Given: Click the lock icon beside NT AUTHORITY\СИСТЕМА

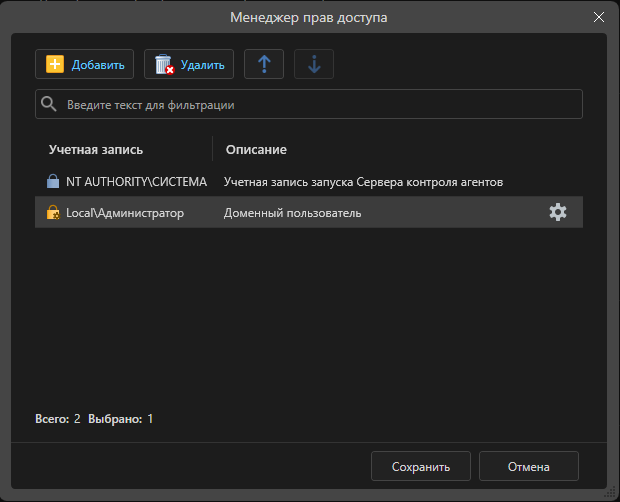Looking at the screenshot, I should pos(53,182).
